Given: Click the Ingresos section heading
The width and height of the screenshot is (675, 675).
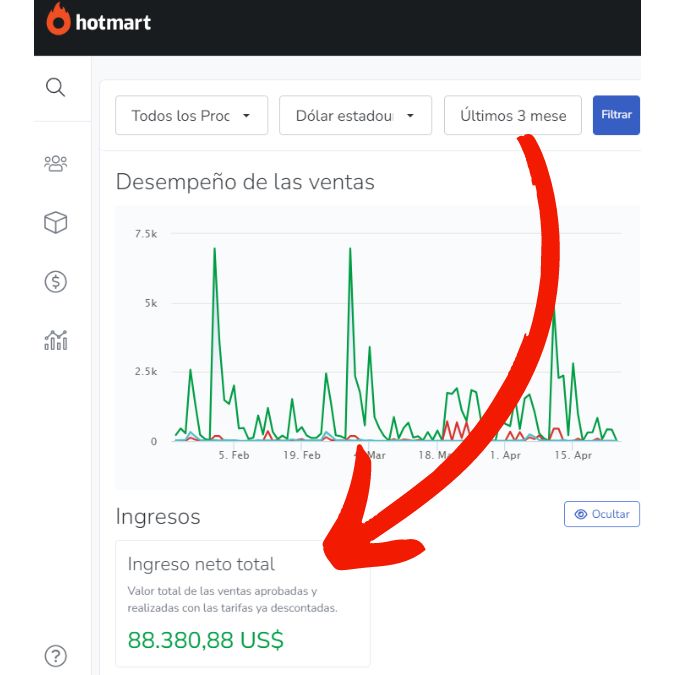Looking at the screenshot, I should click(158, 517).
